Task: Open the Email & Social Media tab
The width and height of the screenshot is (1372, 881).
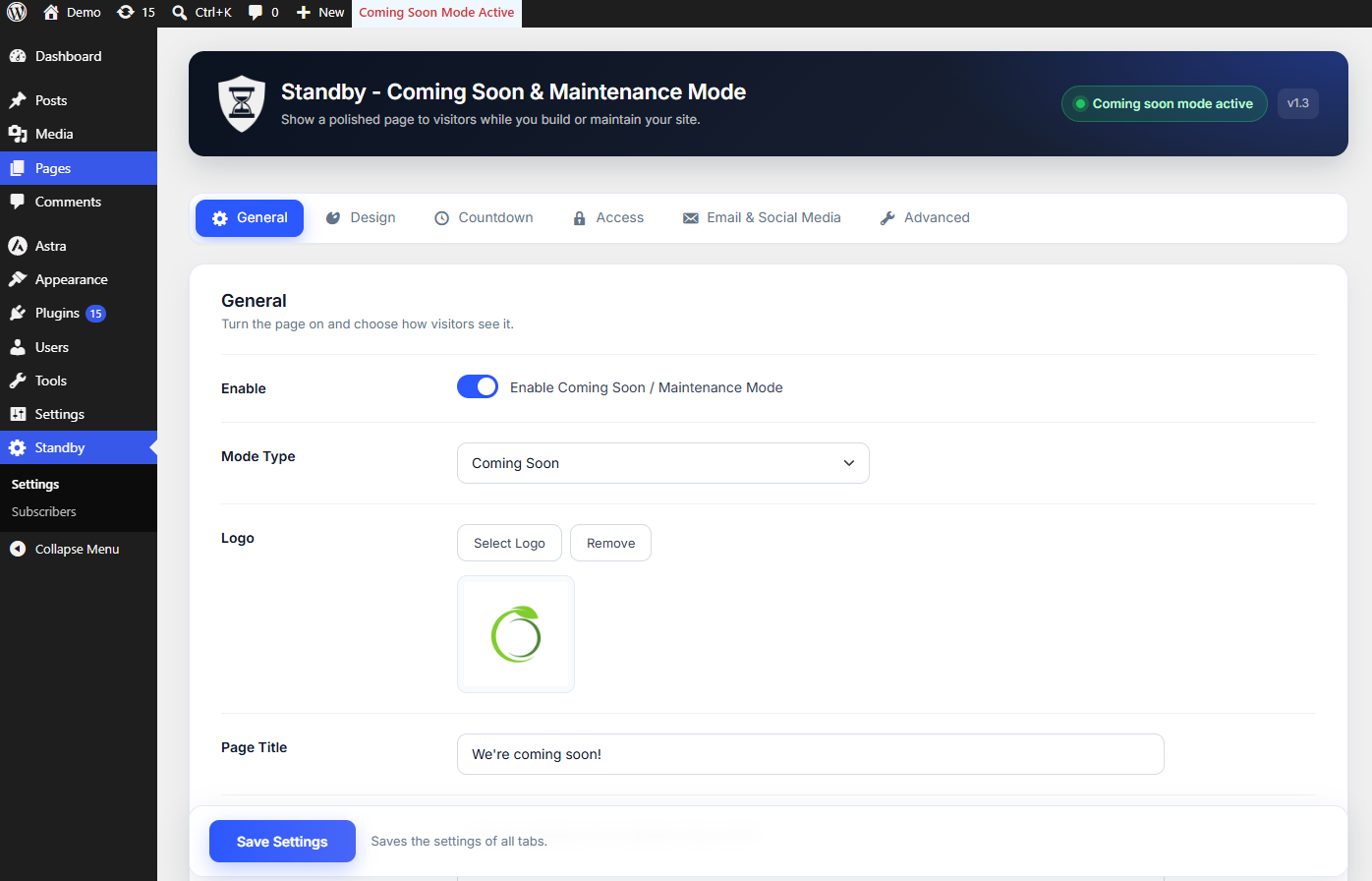Action: click(x=762, y=218)
